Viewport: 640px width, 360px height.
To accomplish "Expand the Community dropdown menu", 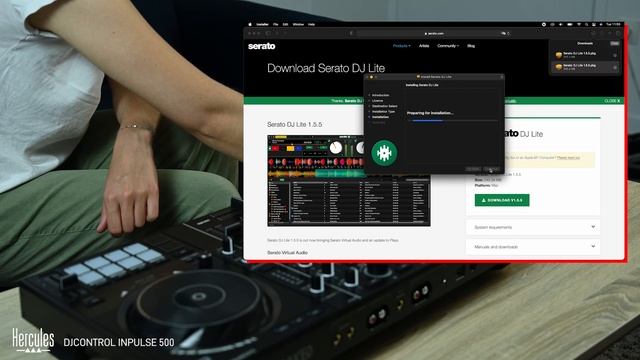I will pos(448,46).
